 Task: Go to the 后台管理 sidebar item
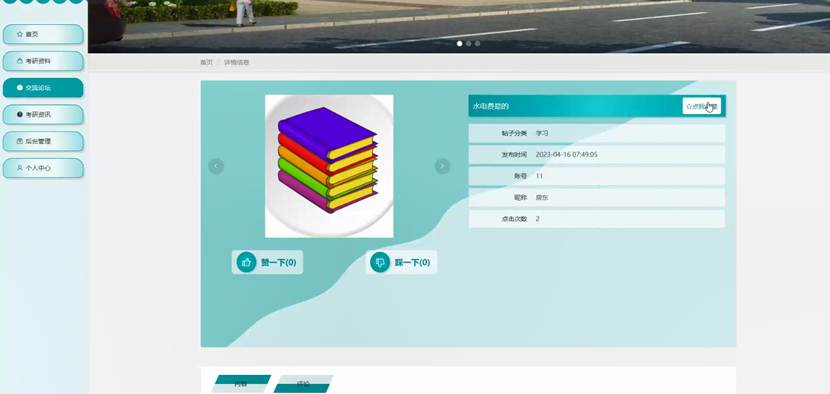[43, 141]
